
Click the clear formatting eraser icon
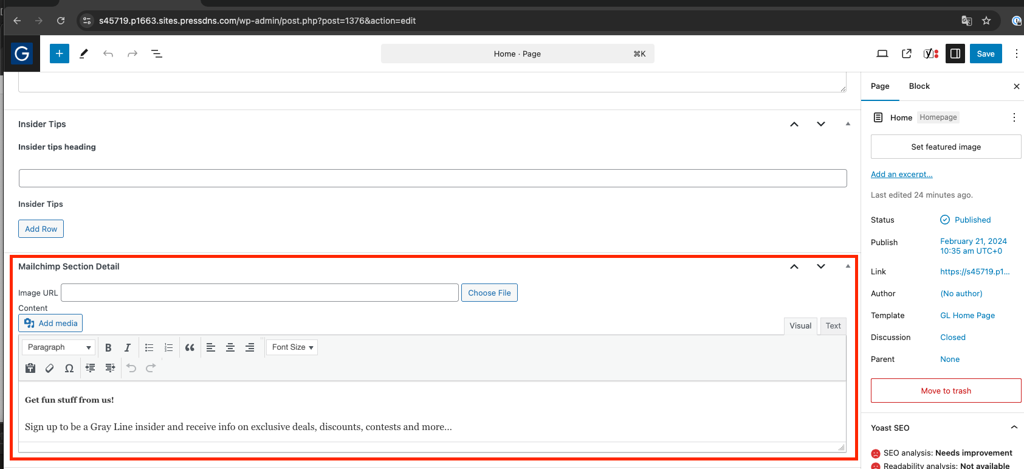pos(50,368)
